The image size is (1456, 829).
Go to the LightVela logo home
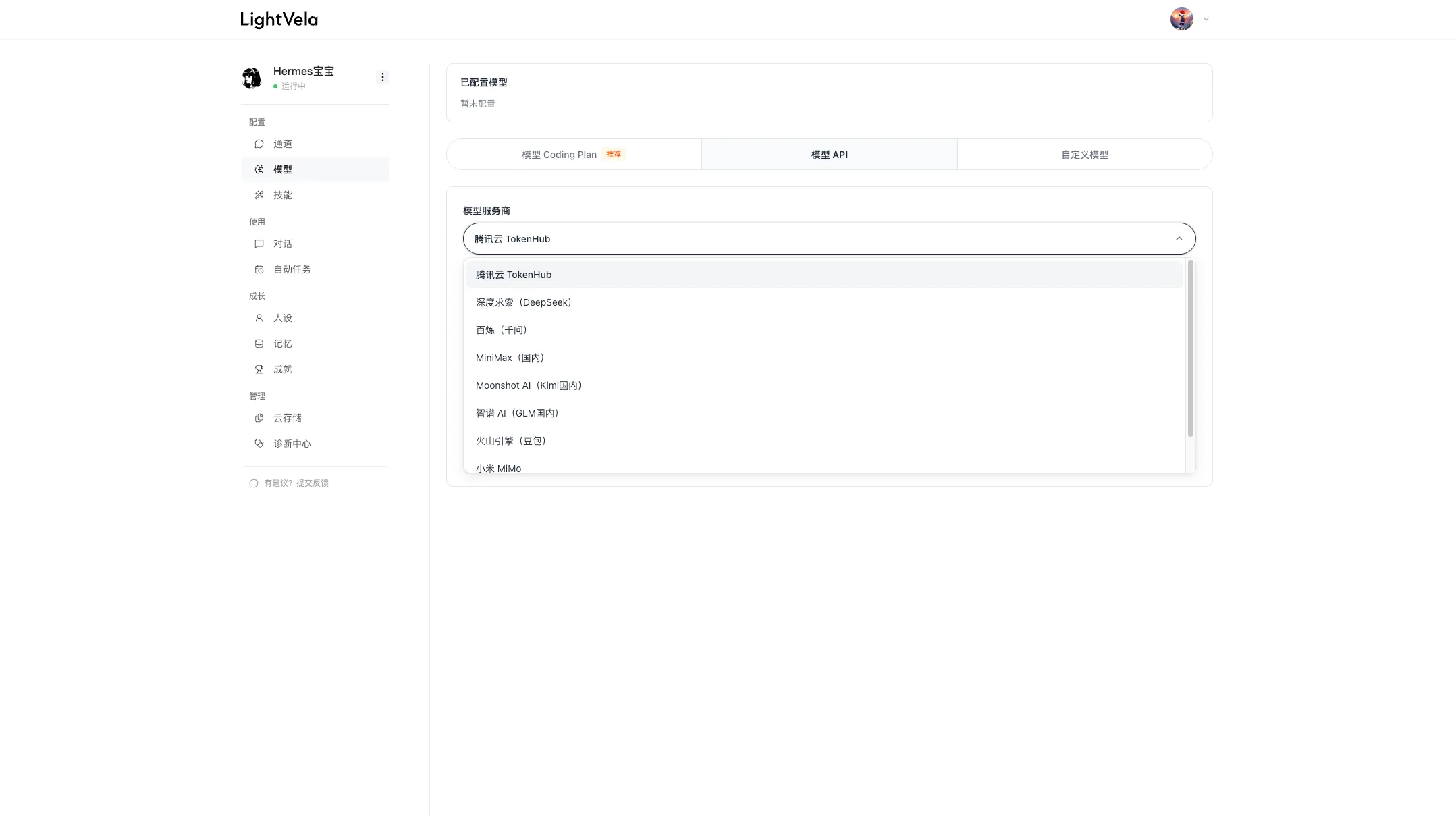pos(279,20)
